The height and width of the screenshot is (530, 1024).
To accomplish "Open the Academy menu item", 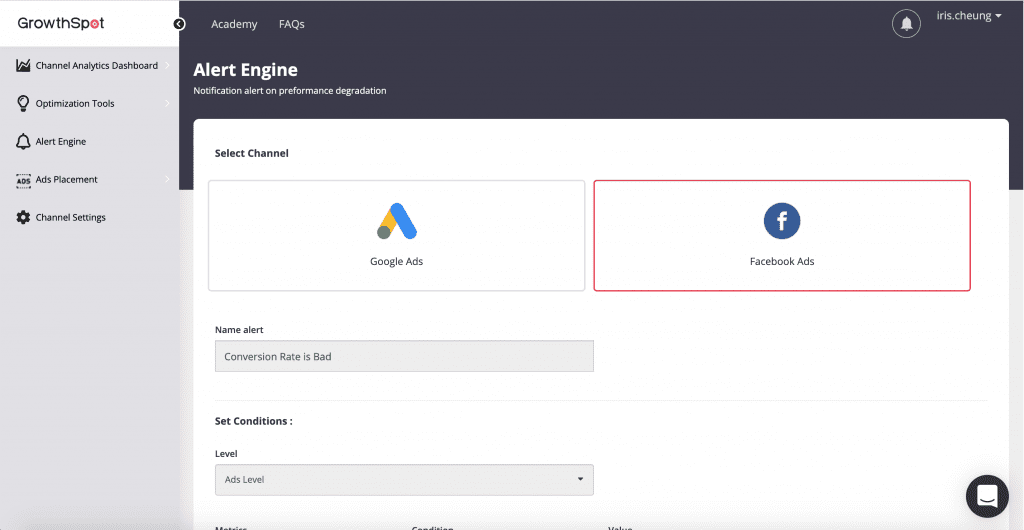I will (x=234, y=24).
